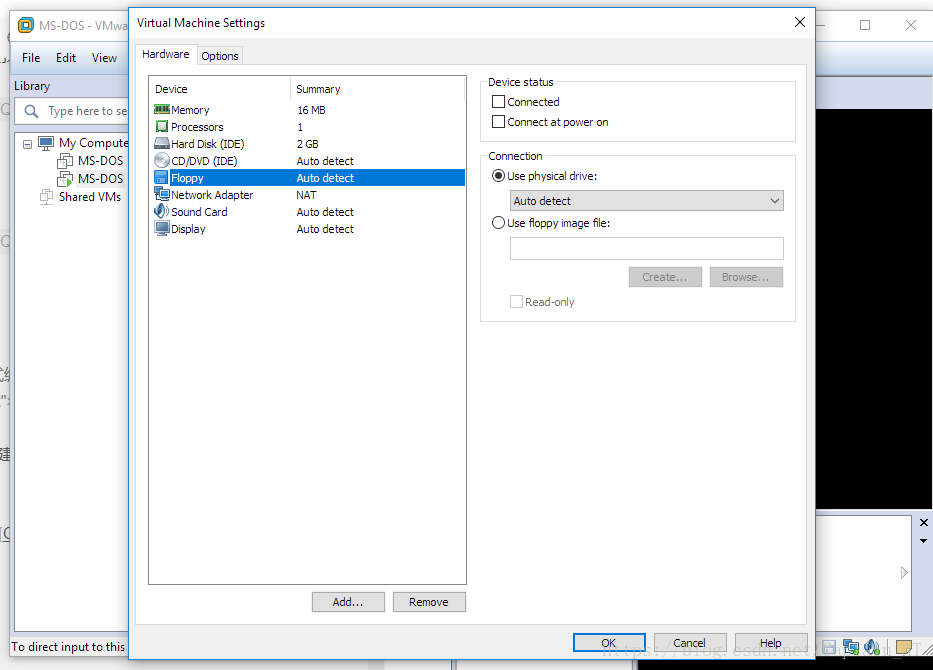
Task: Select the Network Adapter icon
Action: click(x=161, y=194)
